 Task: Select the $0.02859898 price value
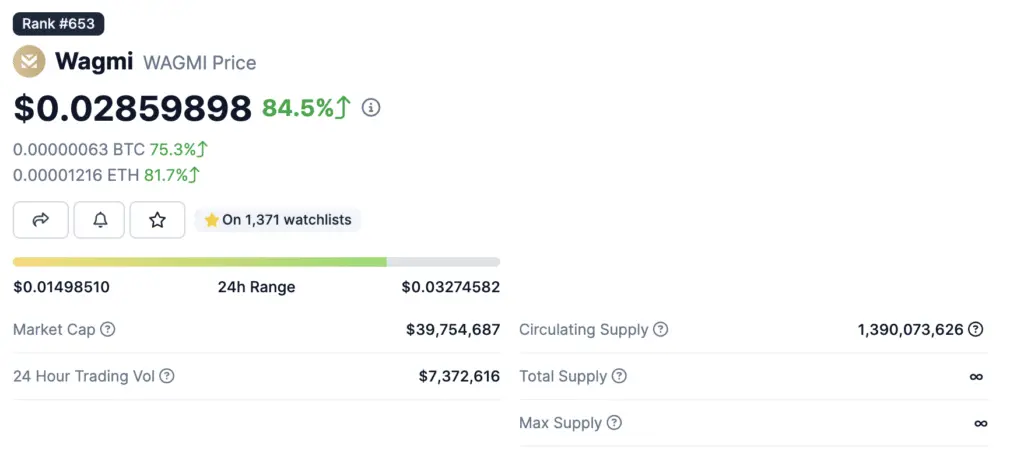pos(133,108)
